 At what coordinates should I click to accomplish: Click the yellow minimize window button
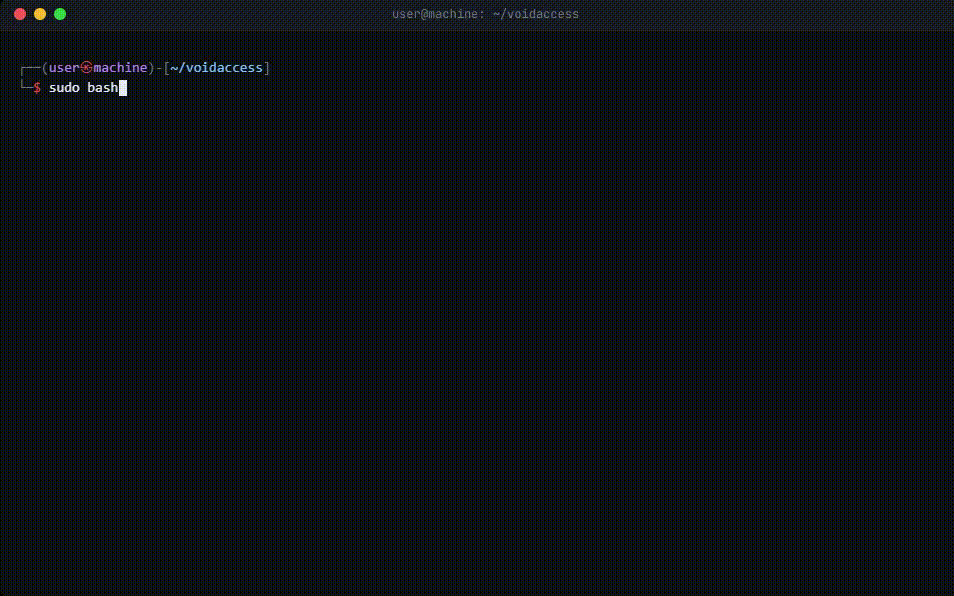point(40,14)
